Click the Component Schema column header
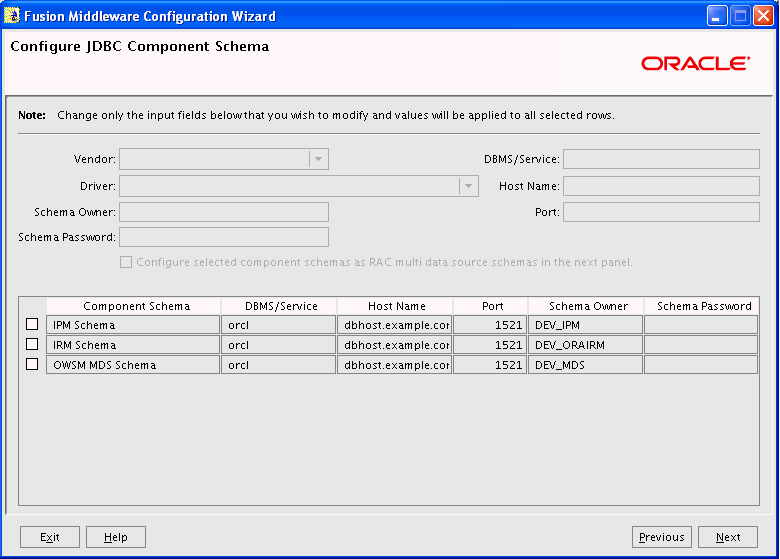 coord(134,306)
